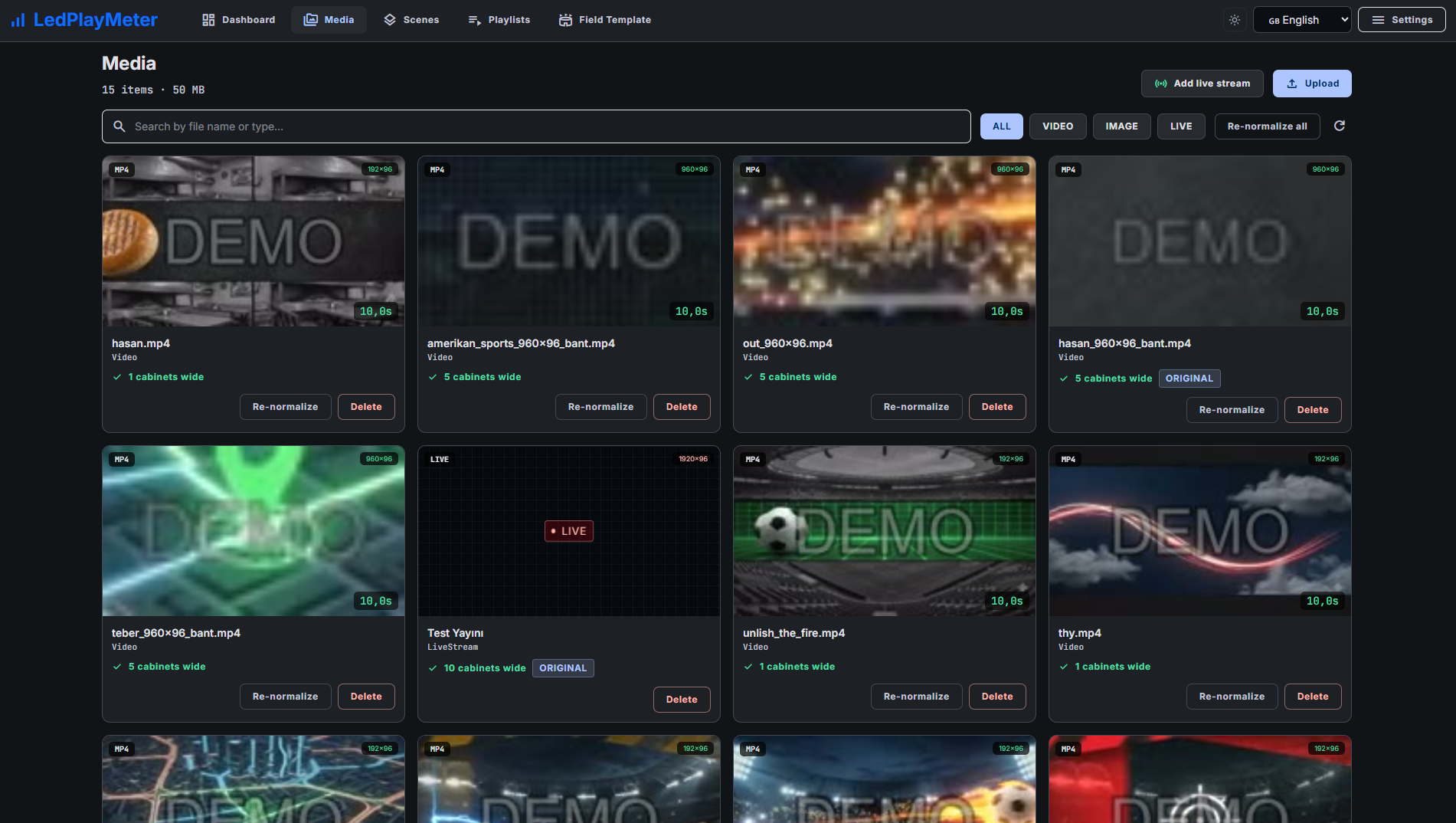Click the 1920×96 resolution badge
Image resolution: width=1456 pixels, height=823 pixels.
point(693,459)
